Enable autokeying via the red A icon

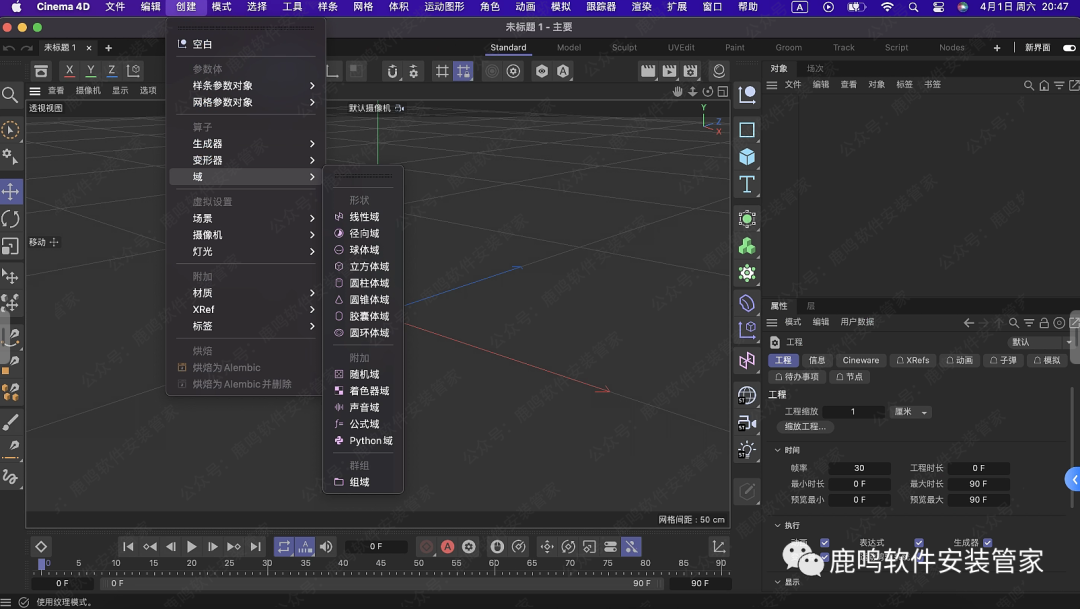click(448, 546)
